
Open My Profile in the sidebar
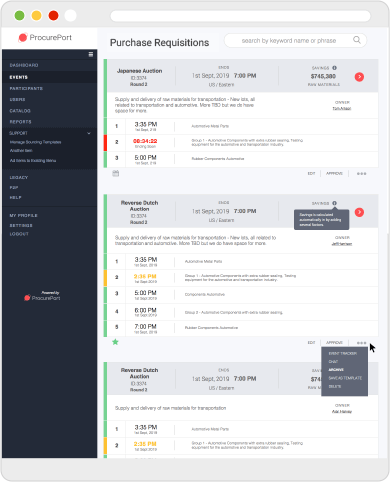23,215
